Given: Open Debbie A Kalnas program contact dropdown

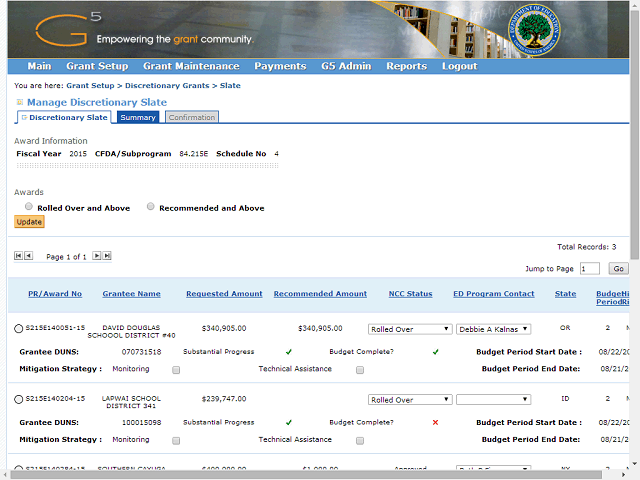Looking at the screenshot, I should point(493,329).
